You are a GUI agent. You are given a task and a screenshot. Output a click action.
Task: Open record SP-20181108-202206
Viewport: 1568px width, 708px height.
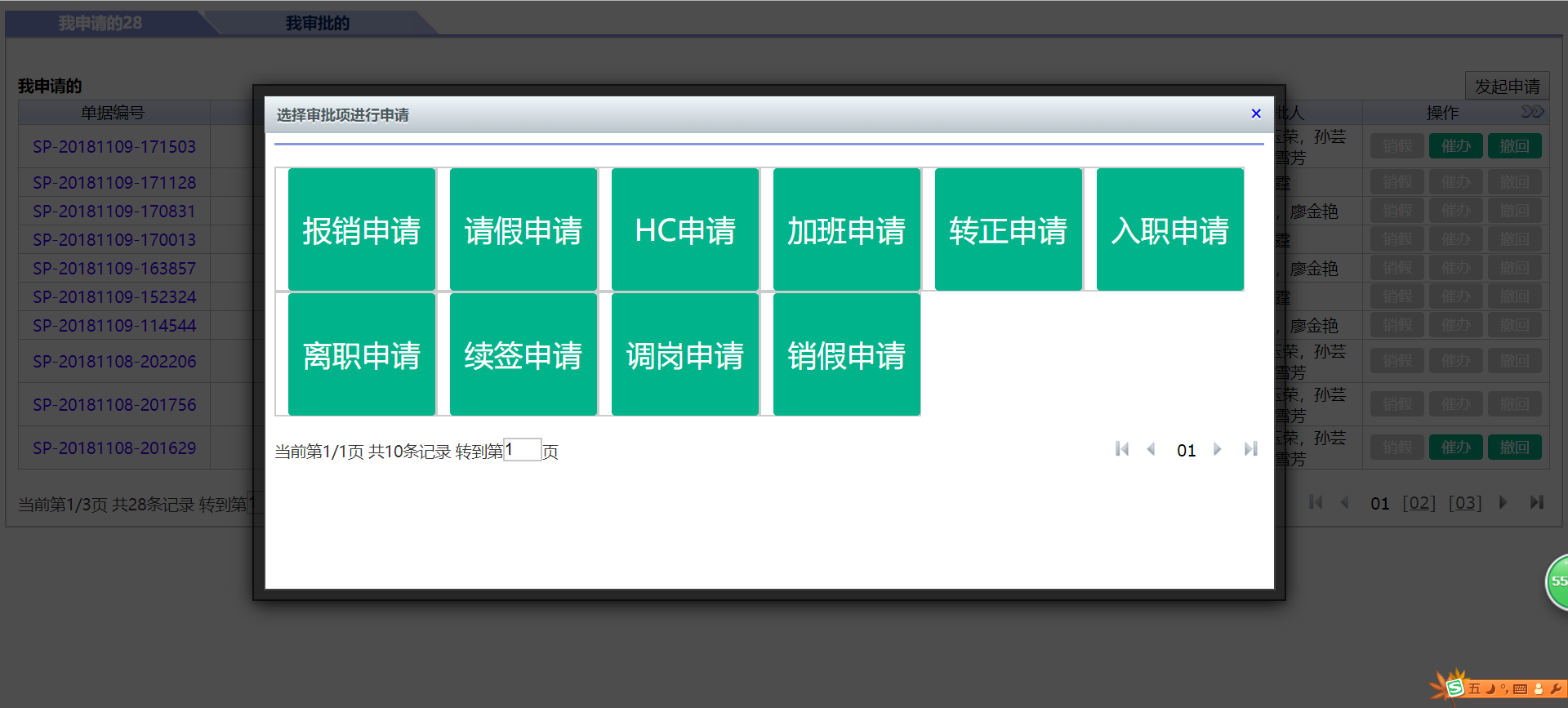(x=114, y=362)
